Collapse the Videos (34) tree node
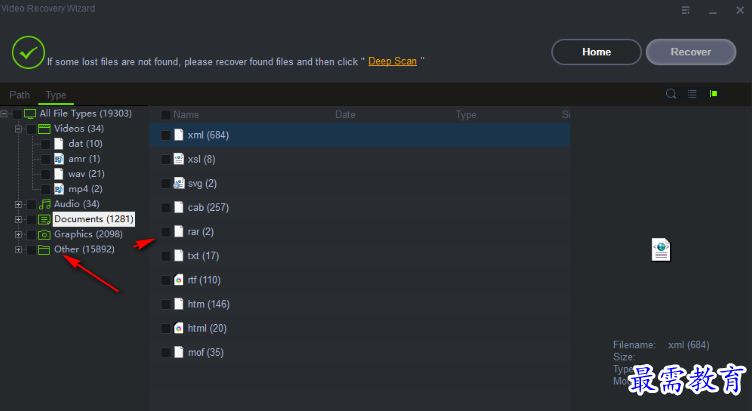This screenshot has height=411, width=752. 18,129
